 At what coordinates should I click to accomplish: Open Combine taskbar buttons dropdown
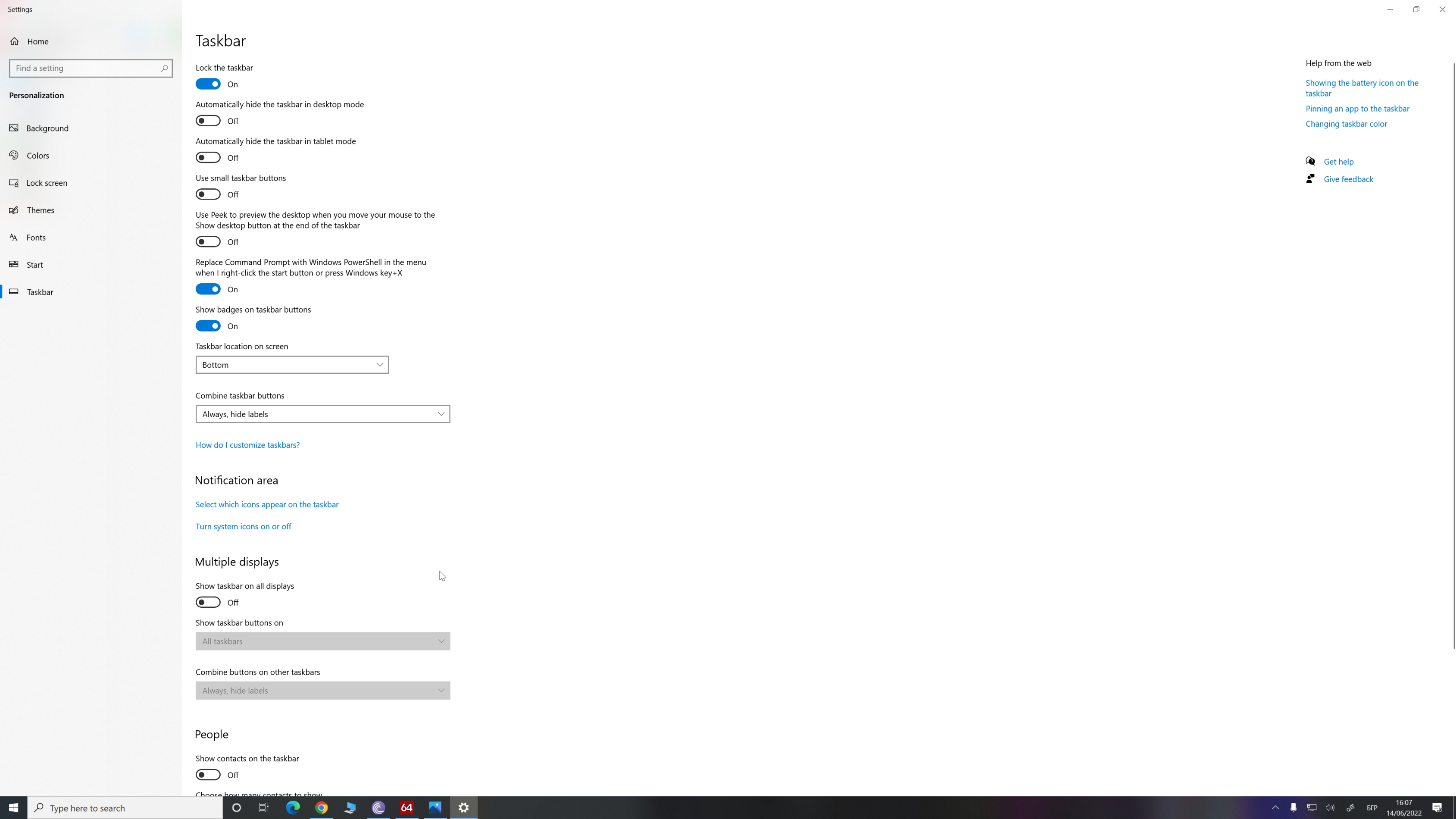point(323,414)
